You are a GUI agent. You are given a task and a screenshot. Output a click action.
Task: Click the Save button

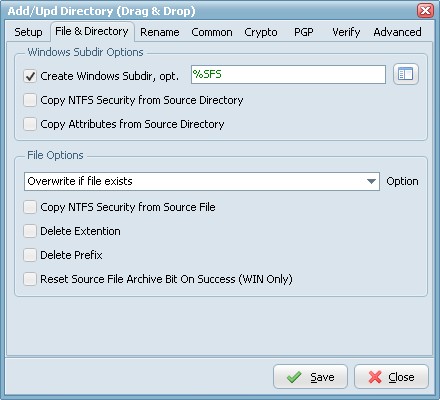(310, 377)
